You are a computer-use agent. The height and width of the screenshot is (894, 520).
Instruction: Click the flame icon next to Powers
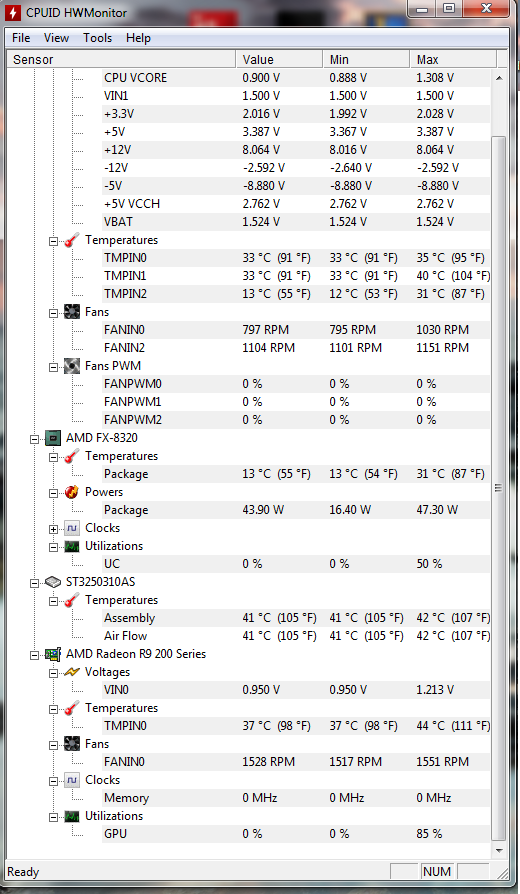(72, 492)
